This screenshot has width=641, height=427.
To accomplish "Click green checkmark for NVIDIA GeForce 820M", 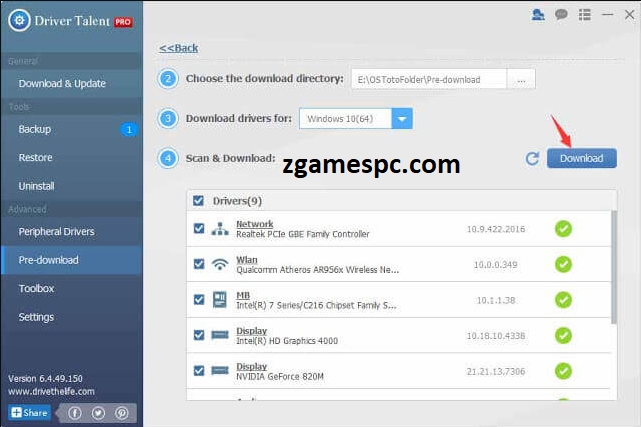I will (563, 371).
